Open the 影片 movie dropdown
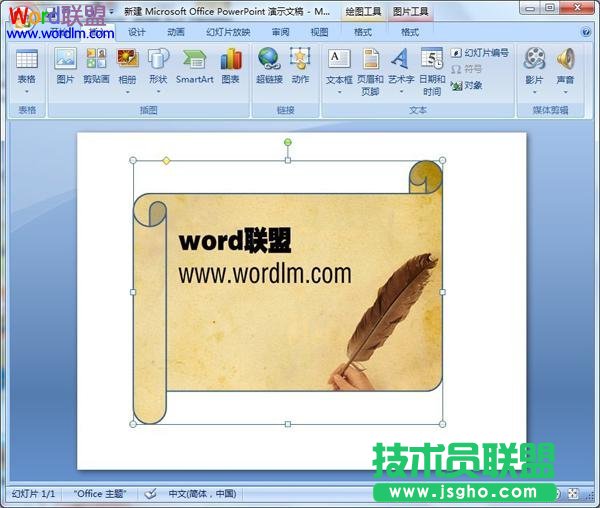Image resolution: width=600 pixels, height=508 pixels. point(534,91)
